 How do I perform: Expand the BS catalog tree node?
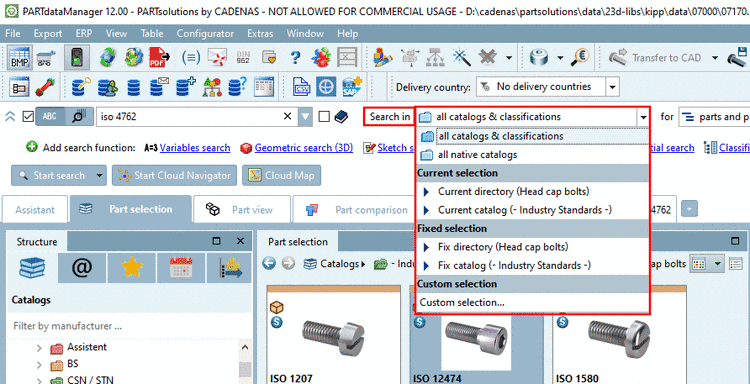click(39, 365)
